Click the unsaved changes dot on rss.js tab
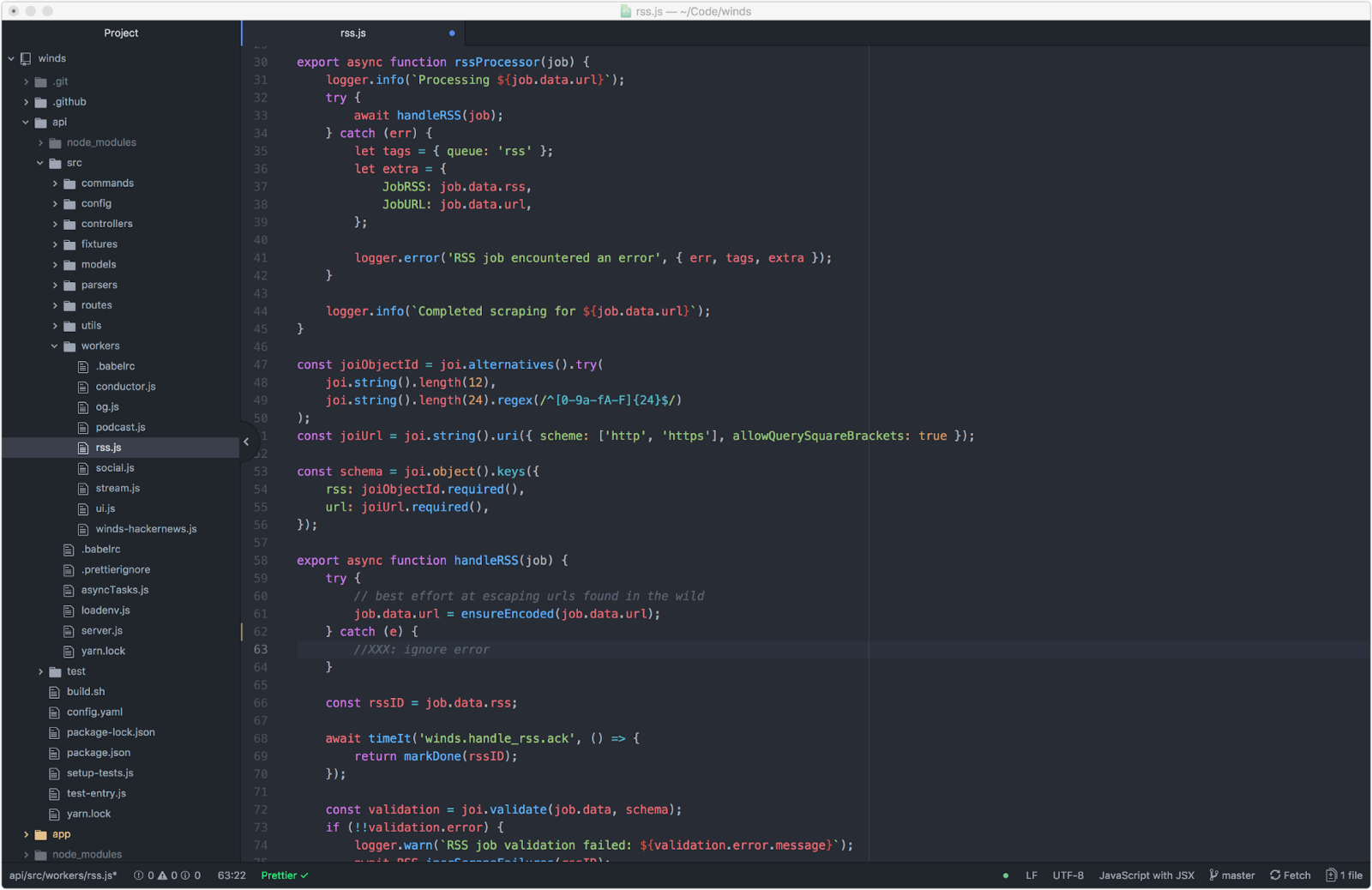The height and width of the screenshot is (890, 1372). [x=452, y=33]
